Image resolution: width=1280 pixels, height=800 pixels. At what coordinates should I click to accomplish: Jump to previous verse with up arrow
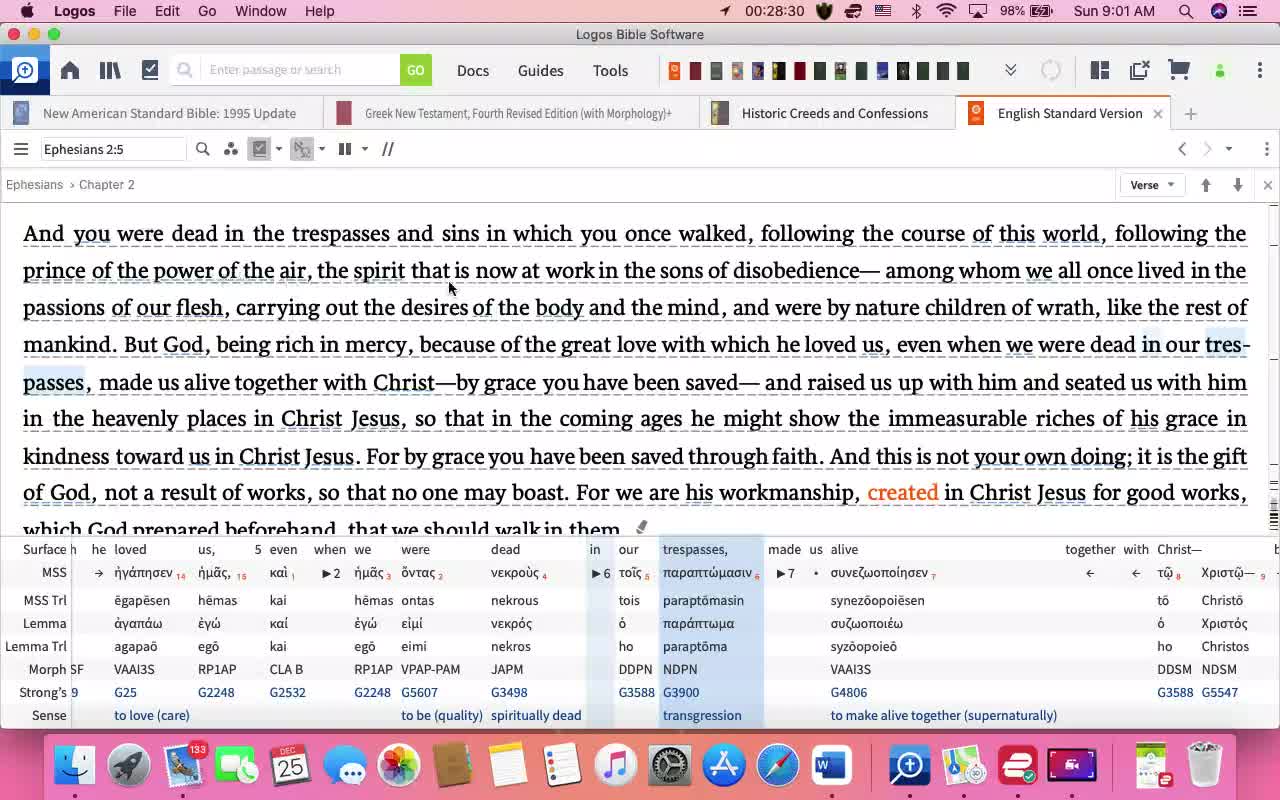click(x=1206, y=185)
